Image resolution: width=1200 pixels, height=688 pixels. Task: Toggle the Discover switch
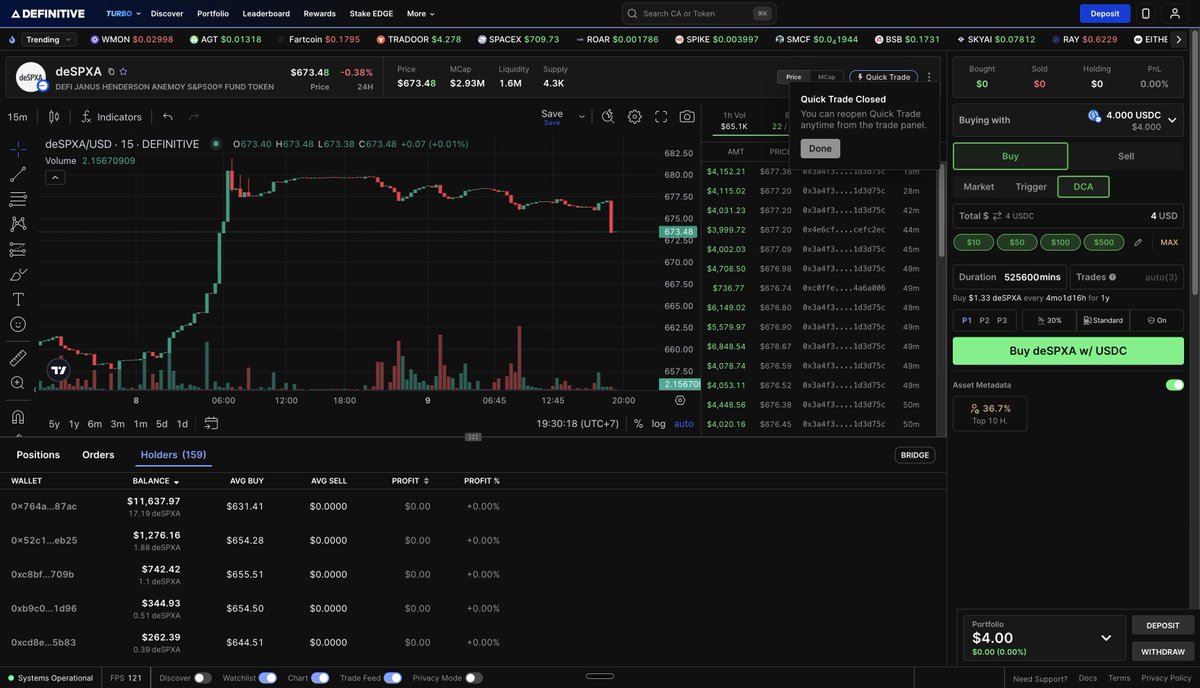tap(202, 678)
